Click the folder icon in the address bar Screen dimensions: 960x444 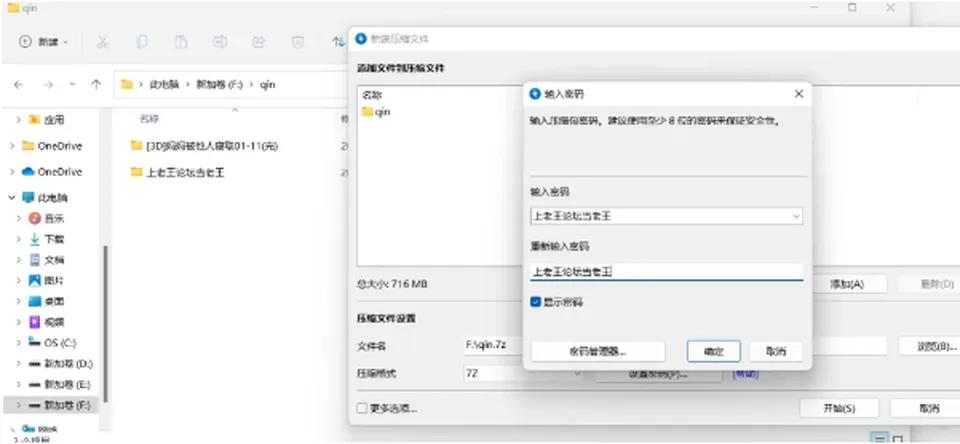point(127,85)
